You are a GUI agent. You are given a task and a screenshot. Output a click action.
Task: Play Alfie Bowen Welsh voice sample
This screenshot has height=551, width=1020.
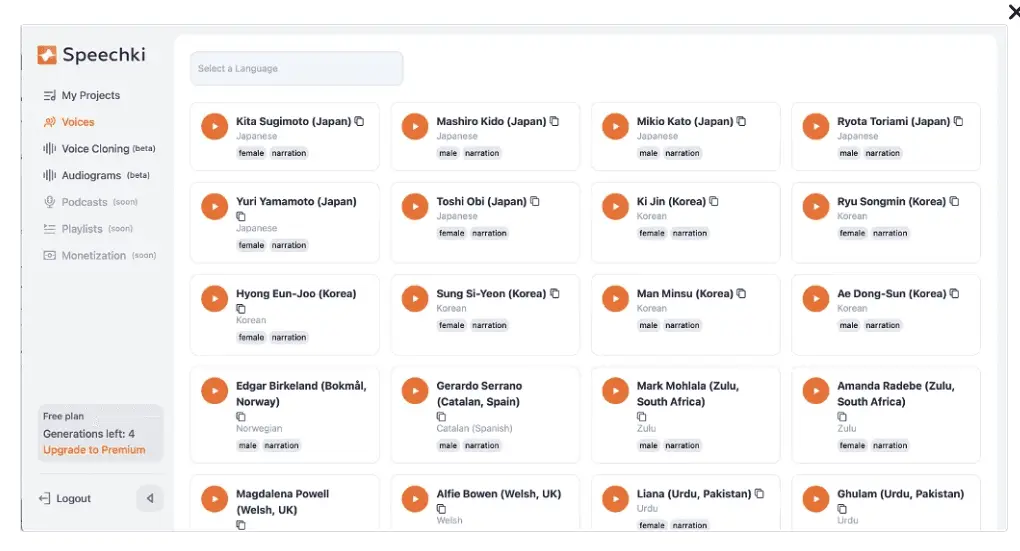(414, 499)
